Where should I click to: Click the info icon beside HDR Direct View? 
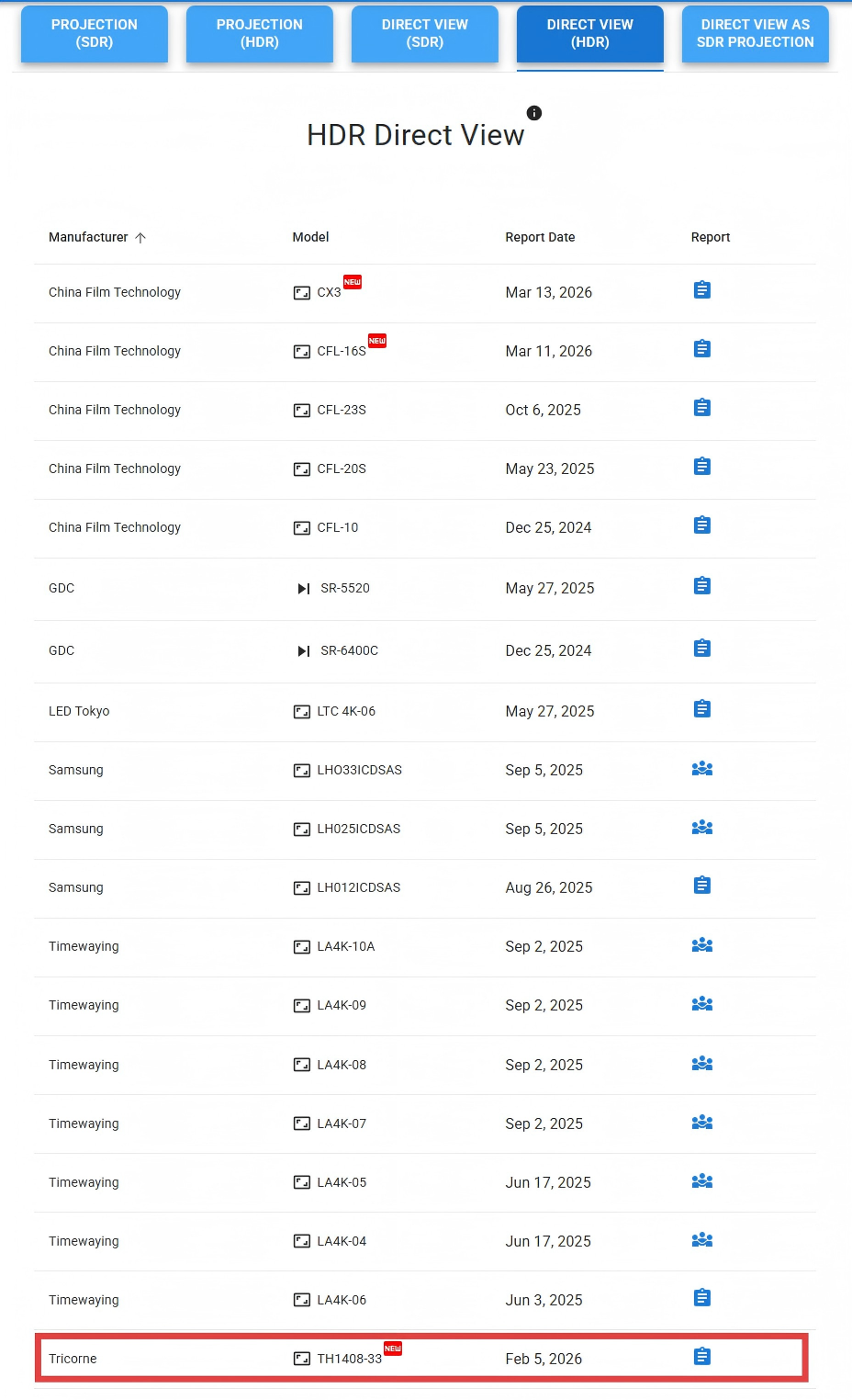tap(534, 113)
